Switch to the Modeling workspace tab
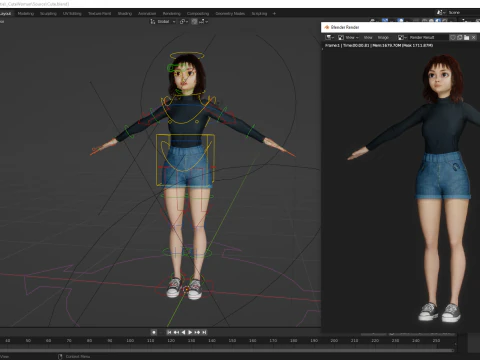This screenshot has height=360, width=480. click(26, 14)
